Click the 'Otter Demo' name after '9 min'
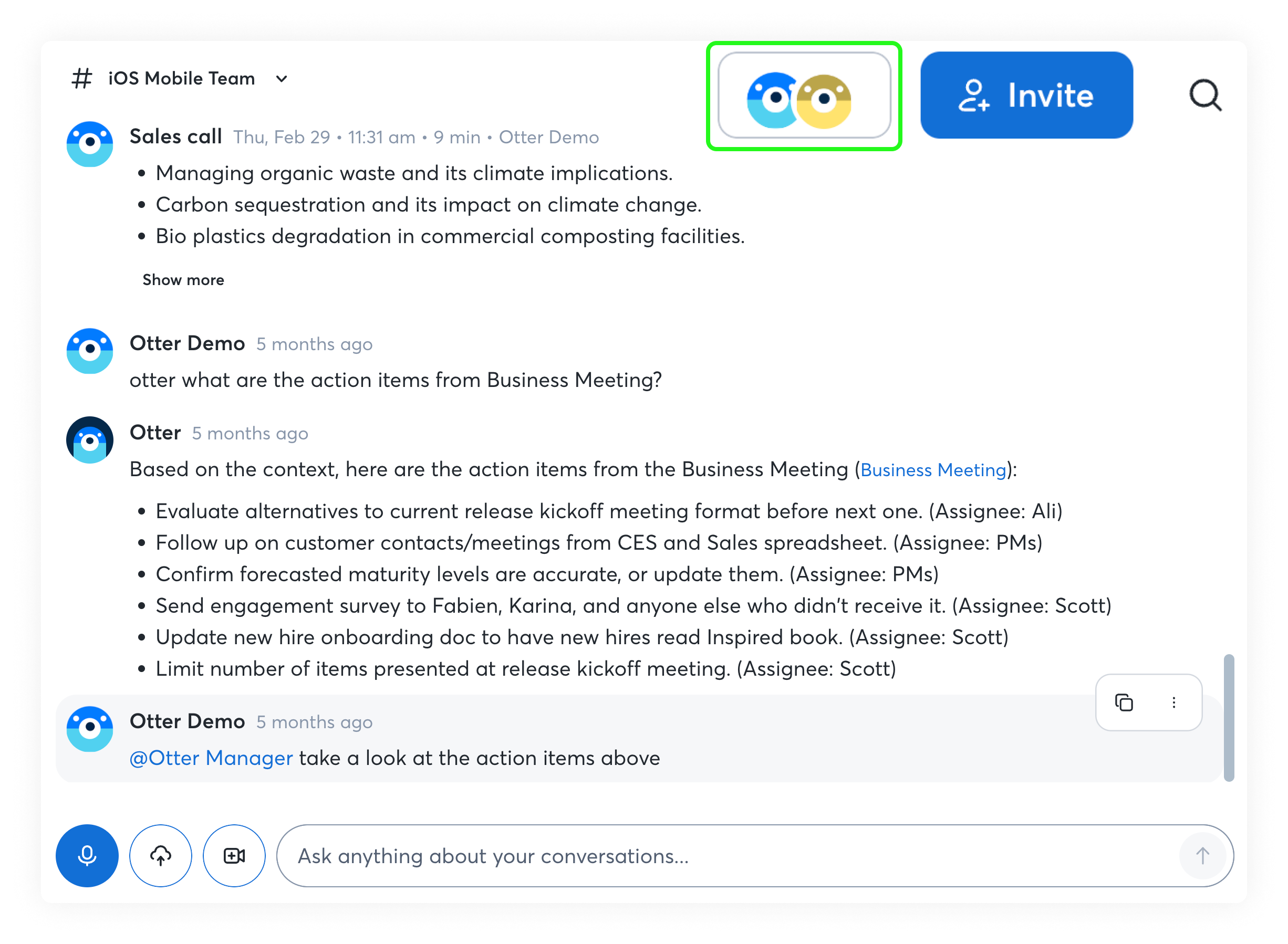Image resolution: width=1288 pixels, height=944 pixels. (548, 138)
